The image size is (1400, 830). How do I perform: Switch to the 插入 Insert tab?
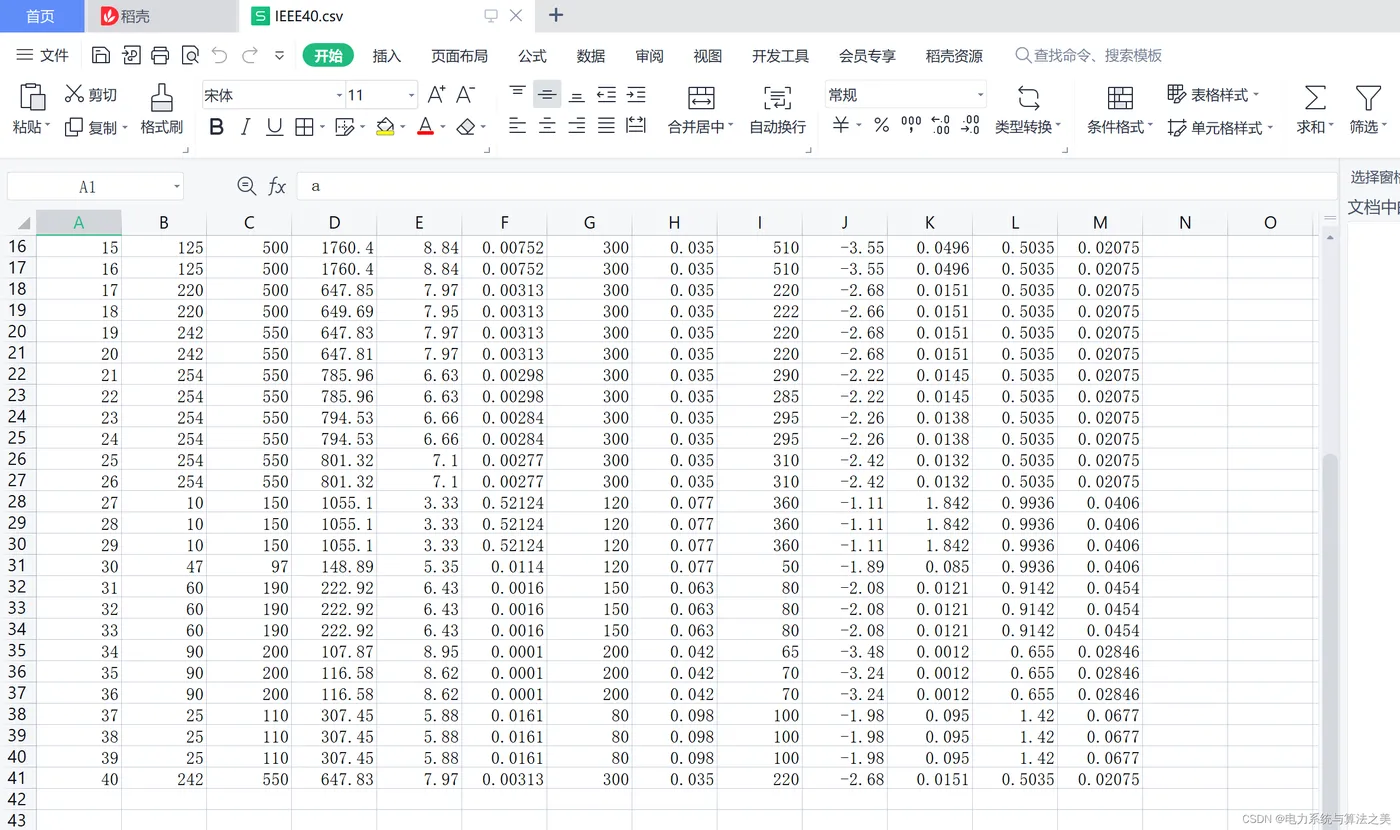point(387,56)
